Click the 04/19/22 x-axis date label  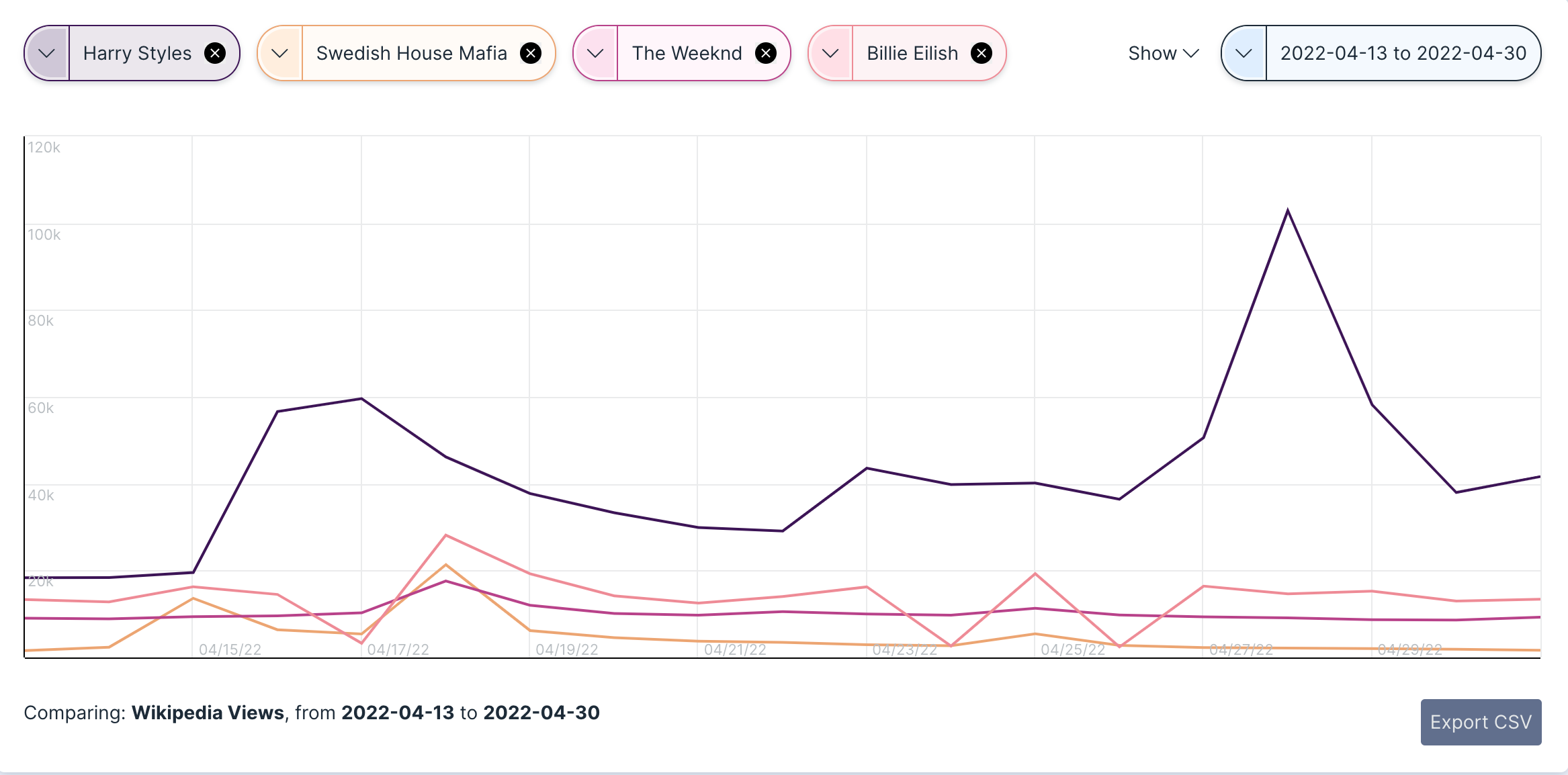[566, 649]
